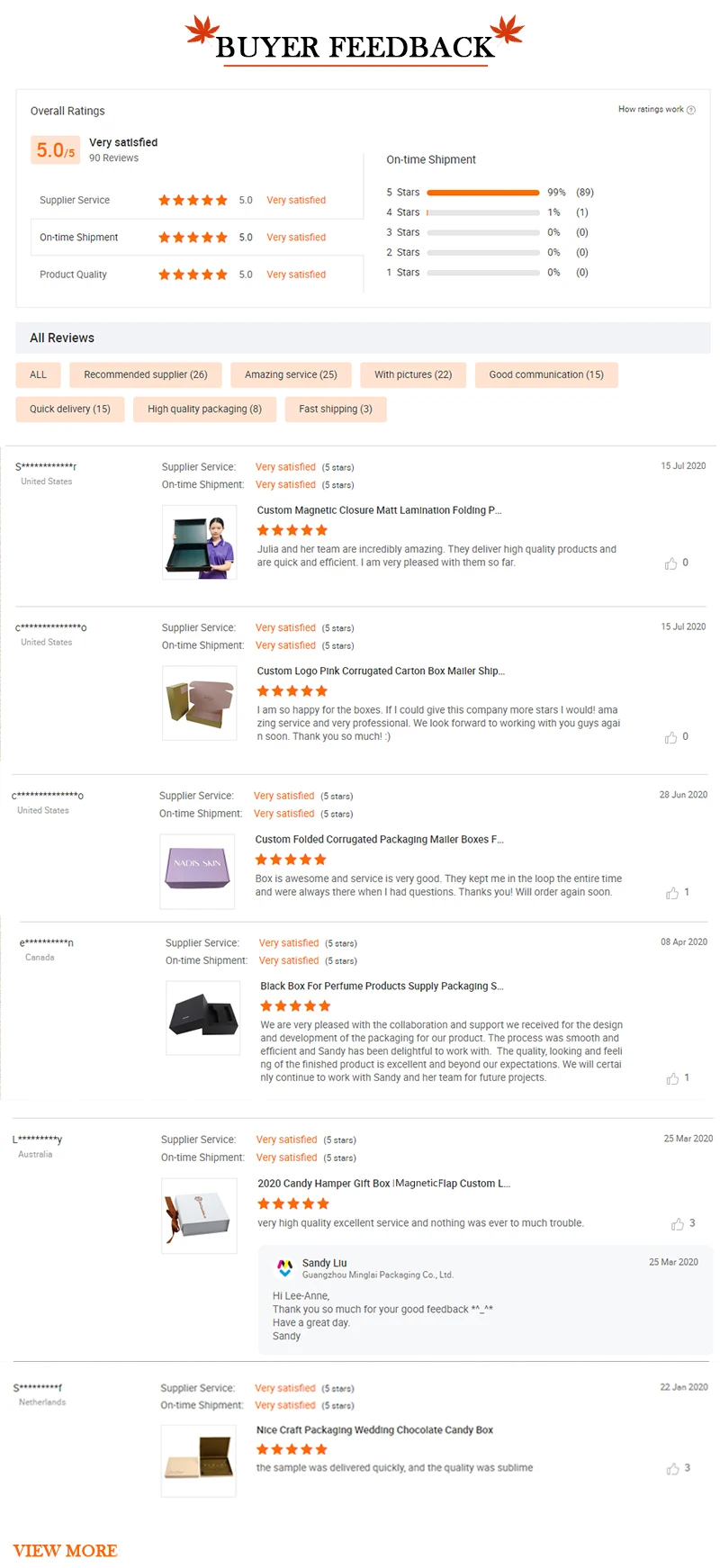Image resolution: width=720 pixels, height=1568 pixels.
Task: Toggle the 'With pictures (22)' filter
Action: (413, 374)
